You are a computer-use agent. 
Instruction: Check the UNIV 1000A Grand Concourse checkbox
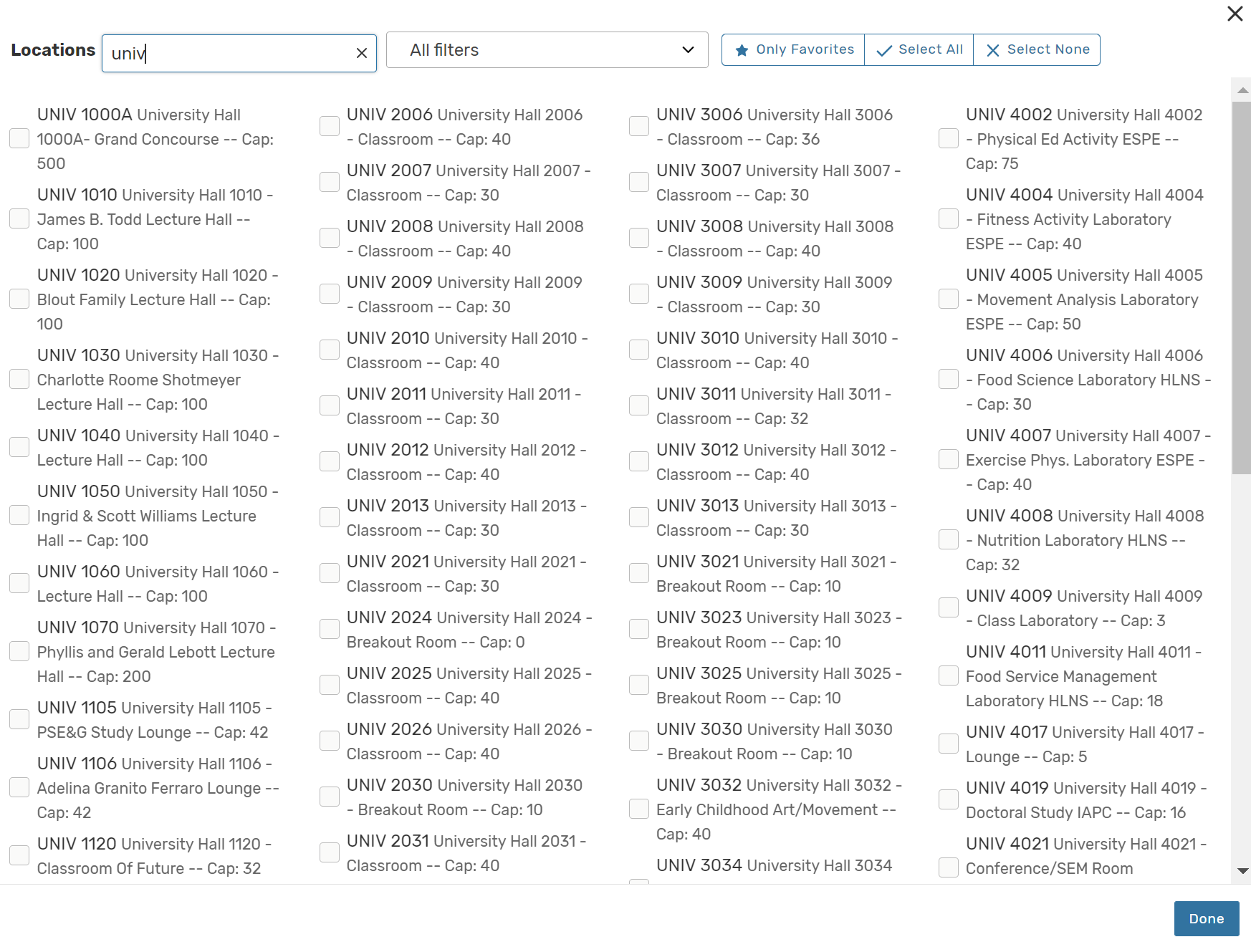coord(19,139)
